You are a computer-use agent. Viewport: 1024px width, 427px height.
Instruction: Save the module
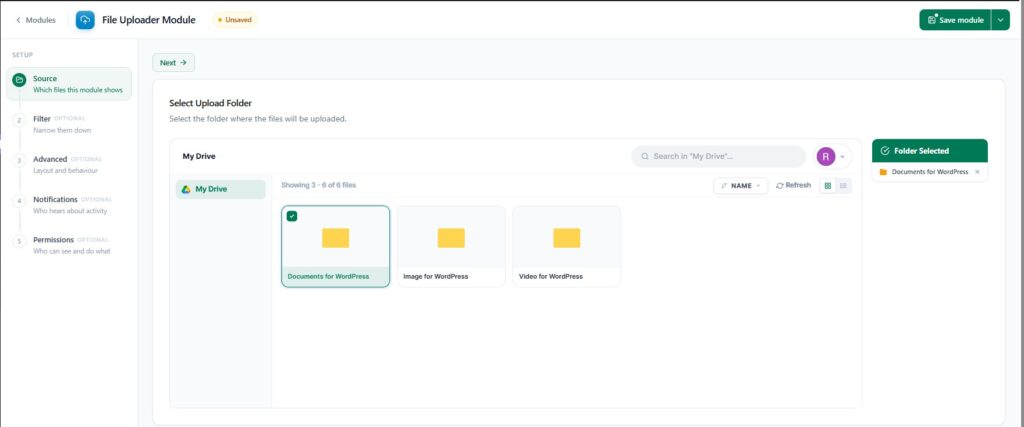[955, 20]
